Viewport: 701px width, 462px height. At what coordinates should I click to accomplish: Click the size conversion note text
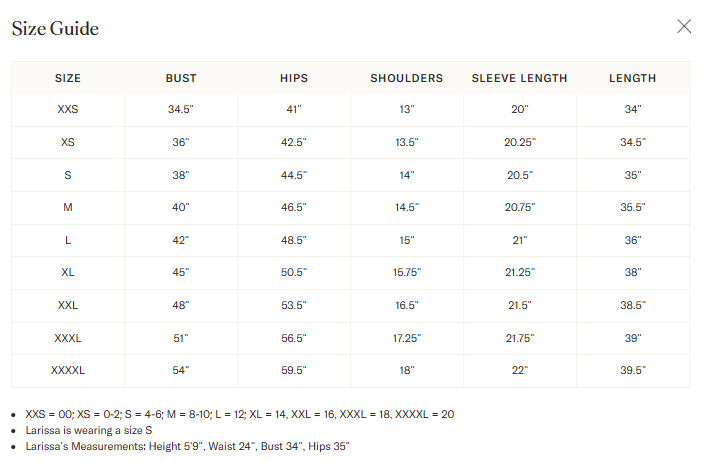point(240,414)
